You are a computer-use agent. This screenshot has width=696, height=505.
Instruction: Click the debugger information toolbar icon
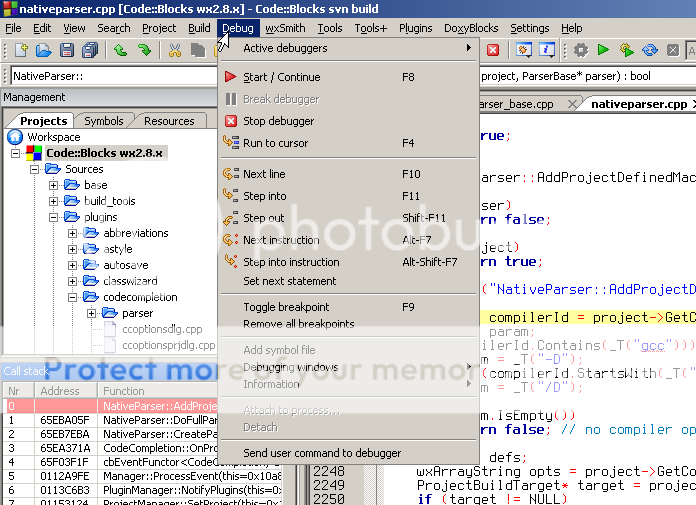(547, 50)
